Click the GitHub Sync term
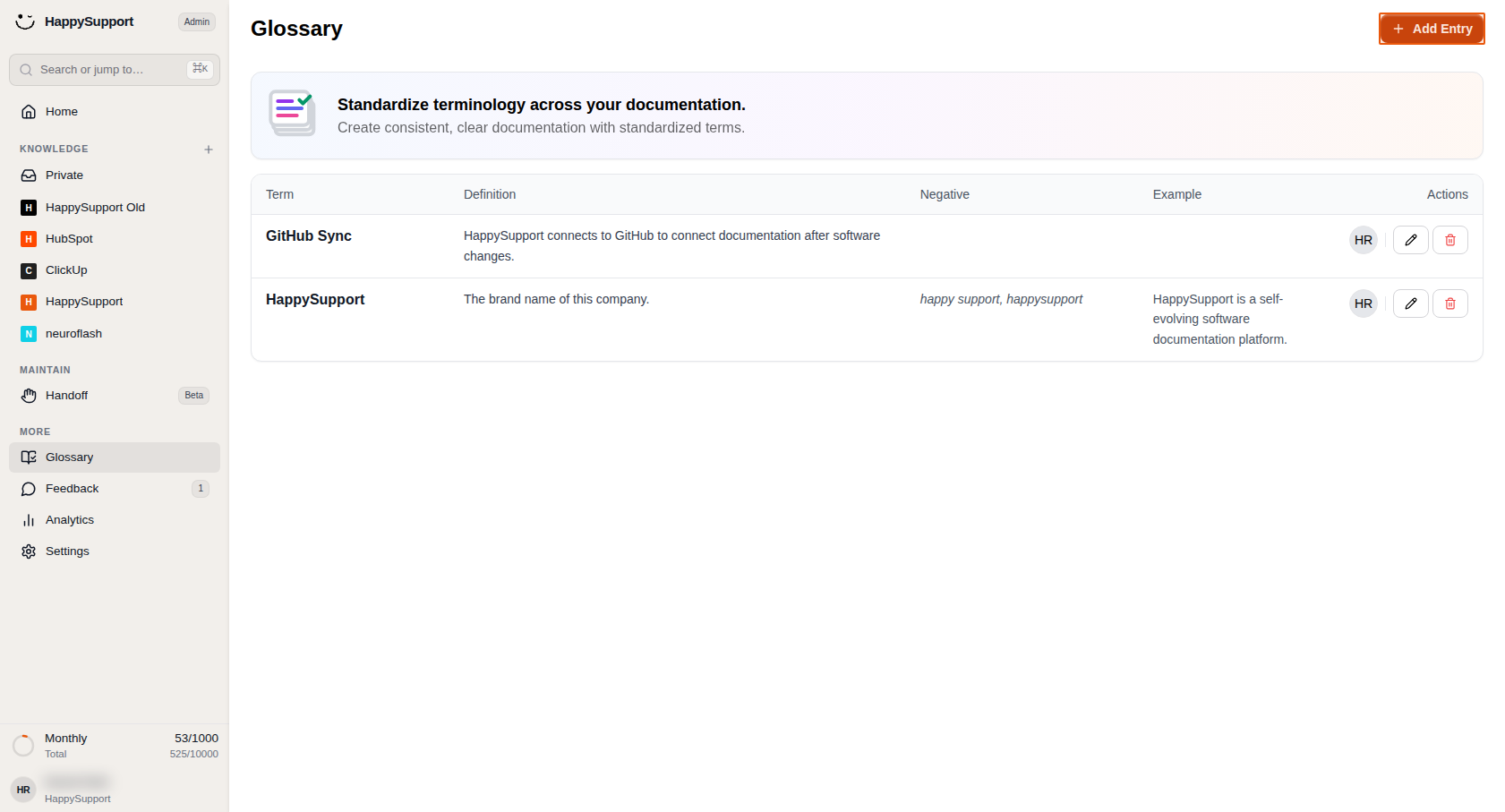 309,236
